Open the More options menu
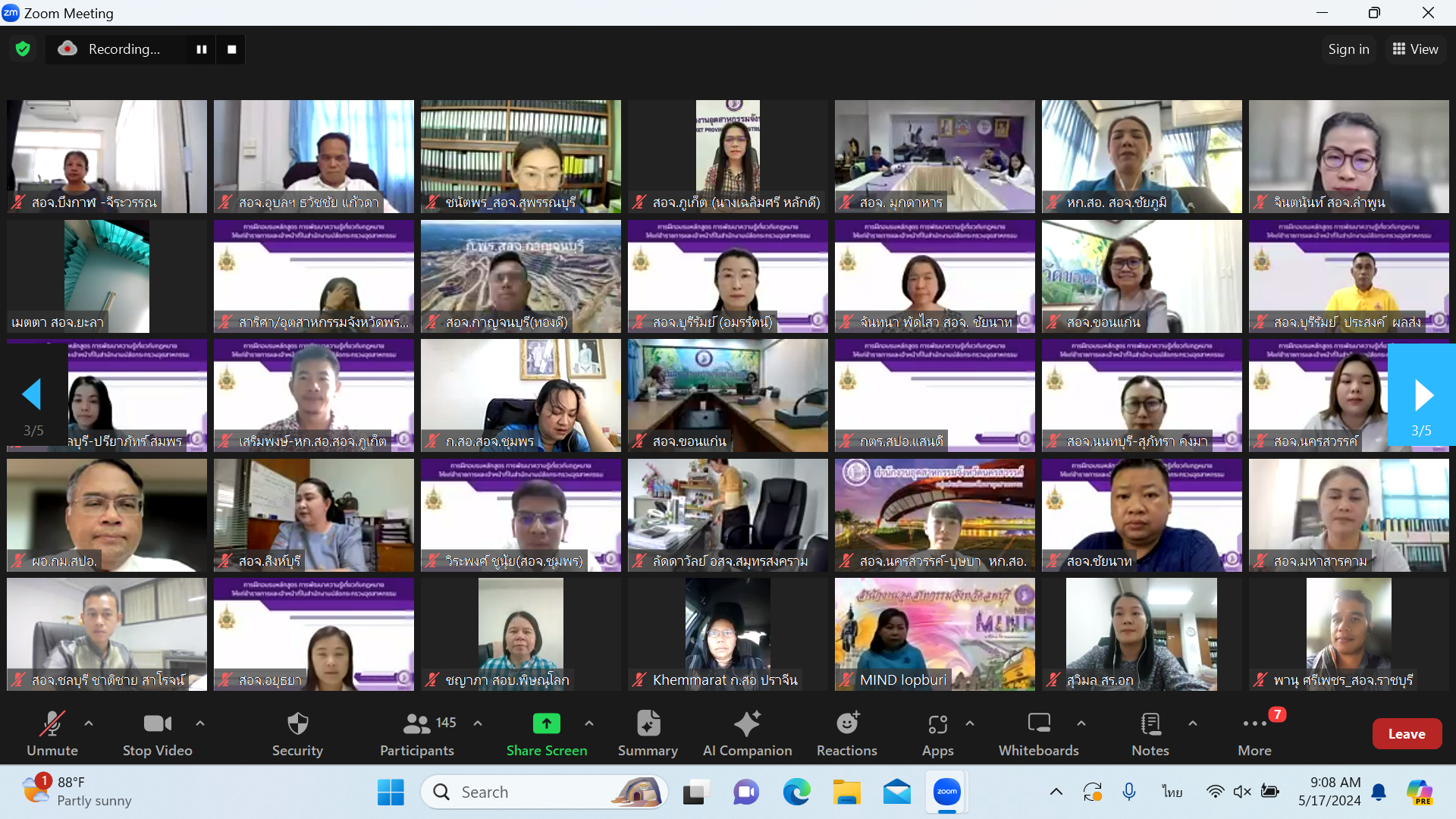Screen dimensions: 1456x819 point(1254,733)
